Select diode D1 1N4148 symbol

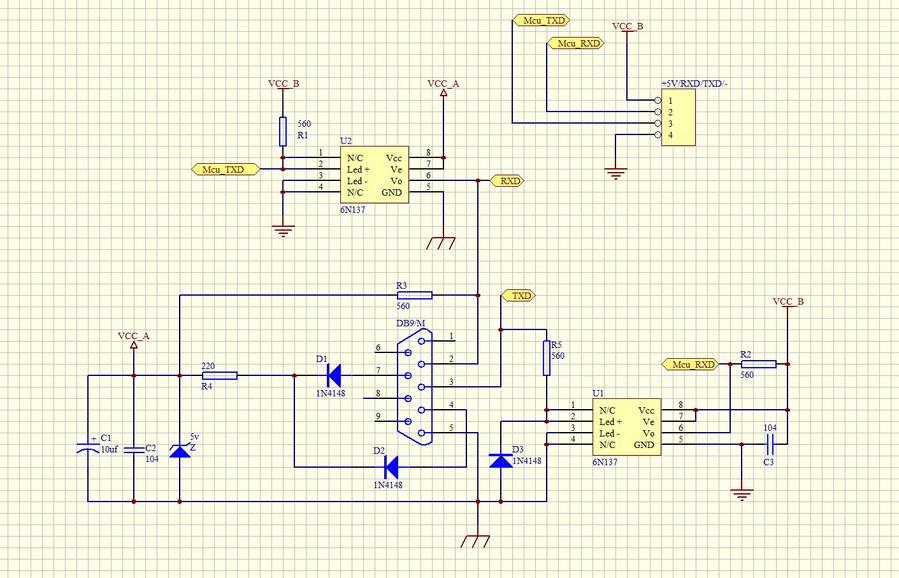coord(334,376)
